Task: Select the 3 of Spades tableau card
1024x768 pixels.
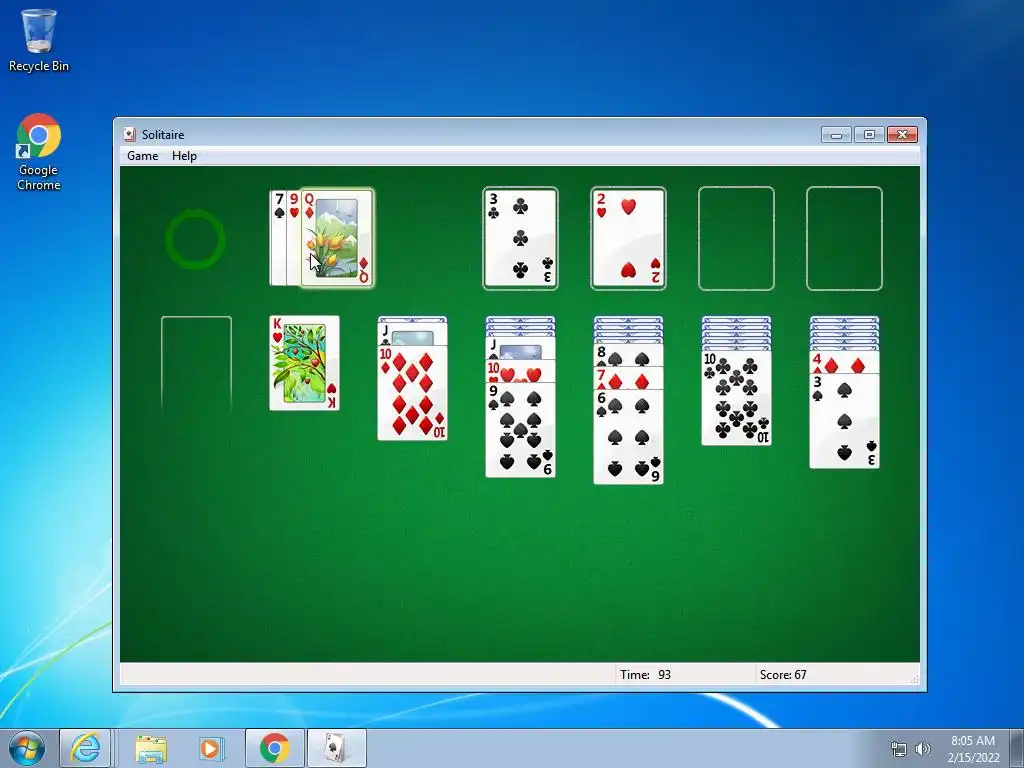Action: pos(844,421)
